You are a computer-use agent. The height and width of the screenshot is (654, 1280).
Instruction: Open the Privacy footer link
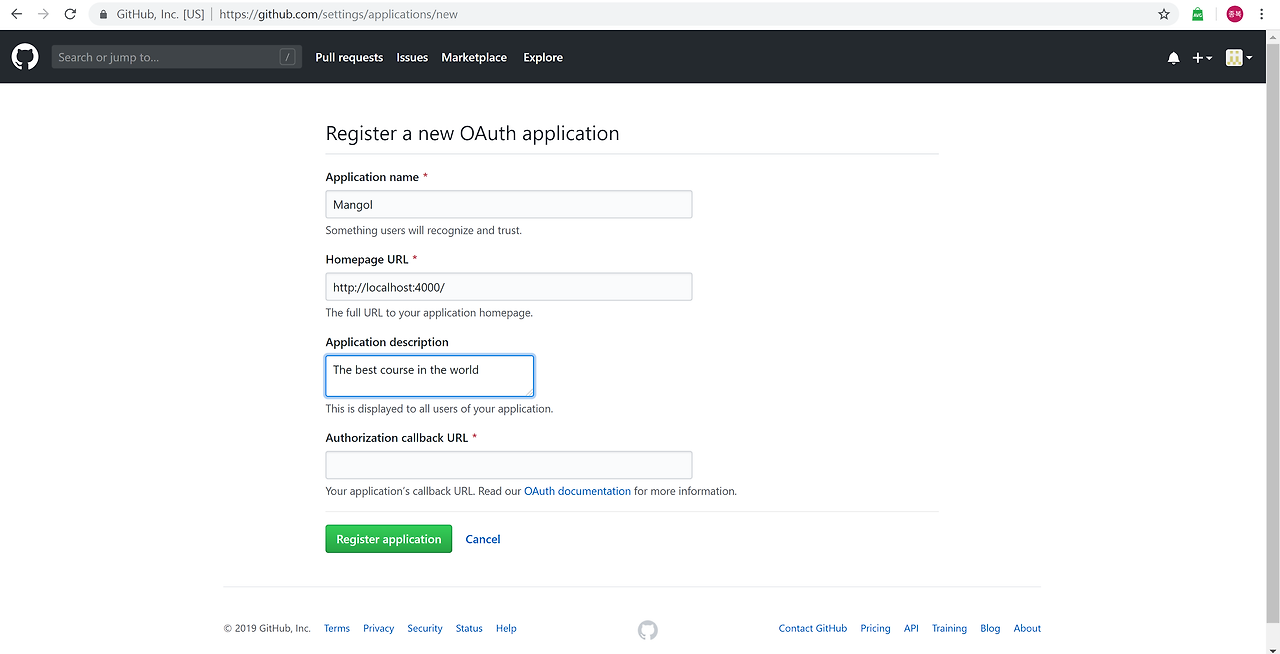coord(379,628)
